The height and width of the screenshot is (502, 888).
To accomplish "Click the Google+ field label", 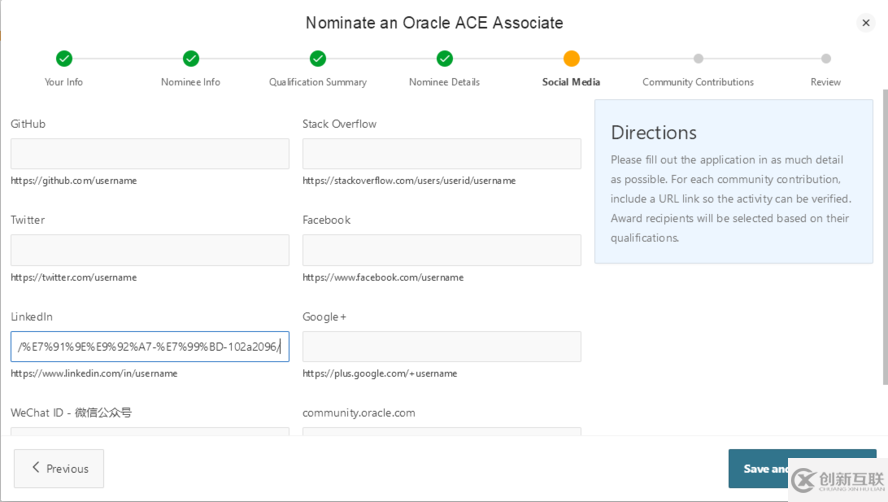I will [324, 317].
